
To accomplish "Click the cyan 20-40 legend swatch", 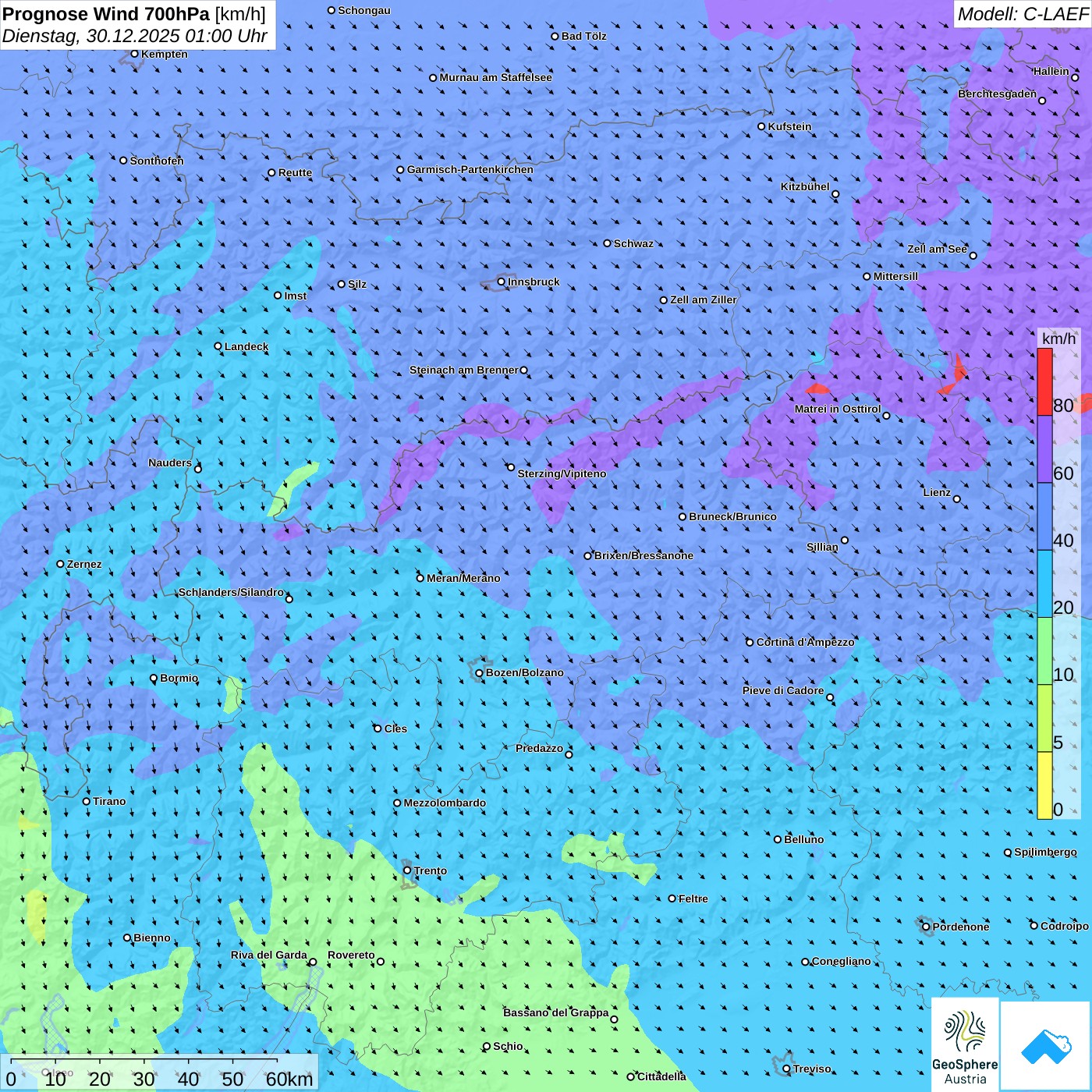I will pyautogui.click(x=1044, y=584).
